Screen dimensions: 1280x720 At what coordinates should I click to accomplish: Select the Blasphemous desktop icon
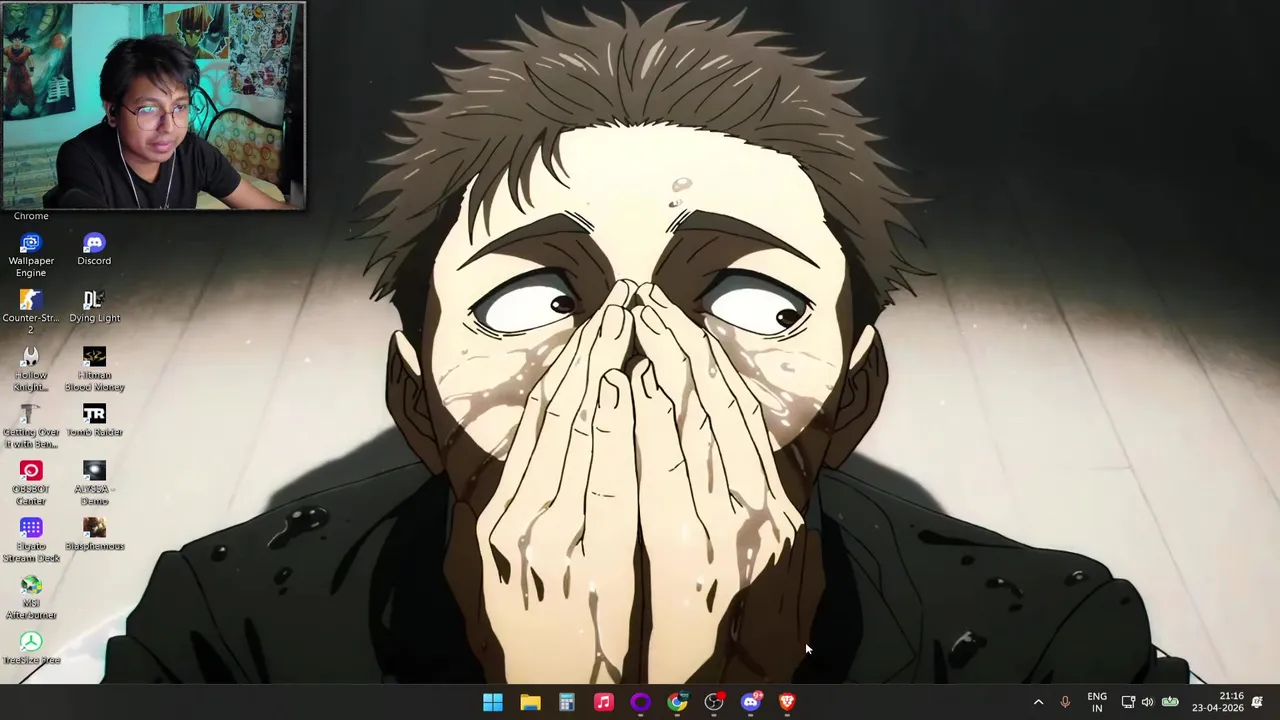(94, 535)
